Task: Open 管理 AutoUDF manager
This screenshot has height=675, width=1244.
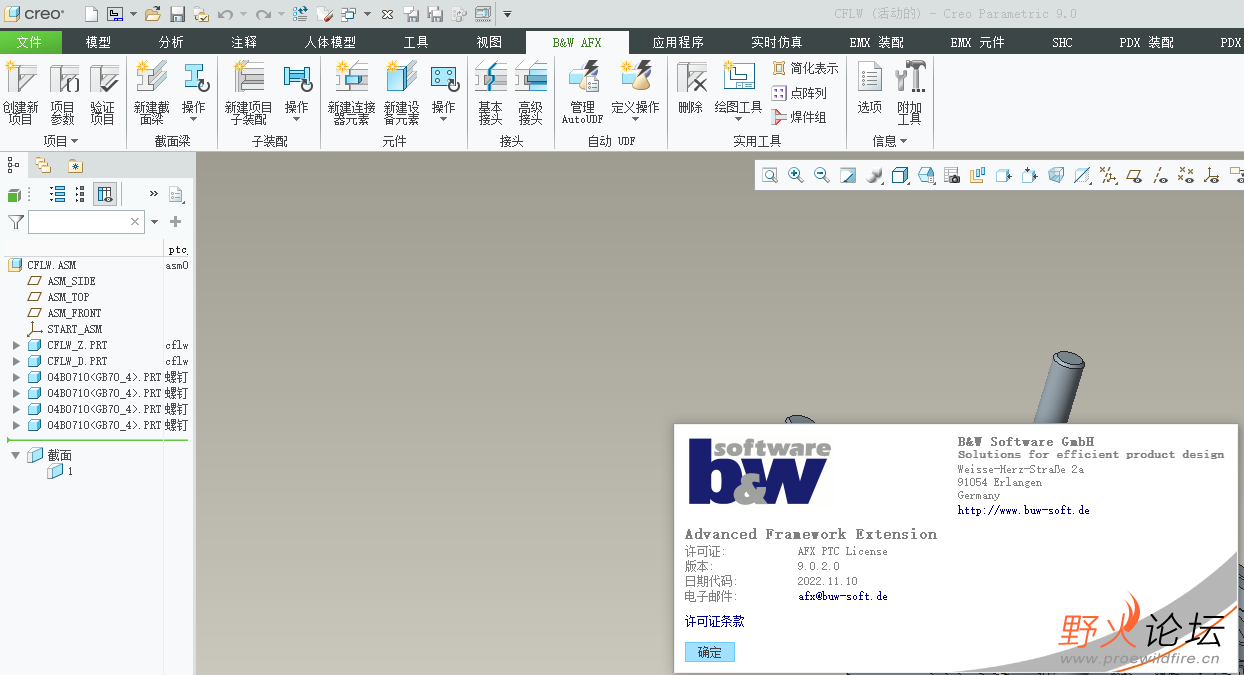Action: 582,93
